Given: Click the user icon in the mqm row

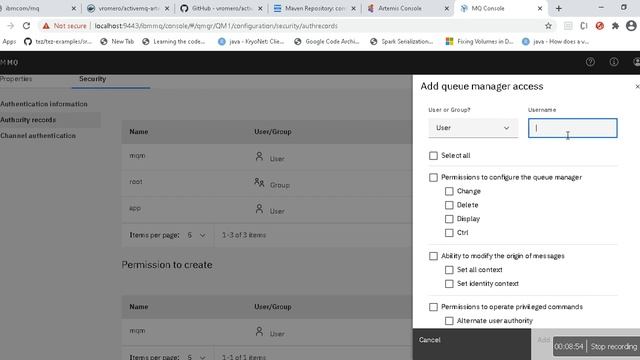Looking at the screenshot, I should tap(259, 156).
